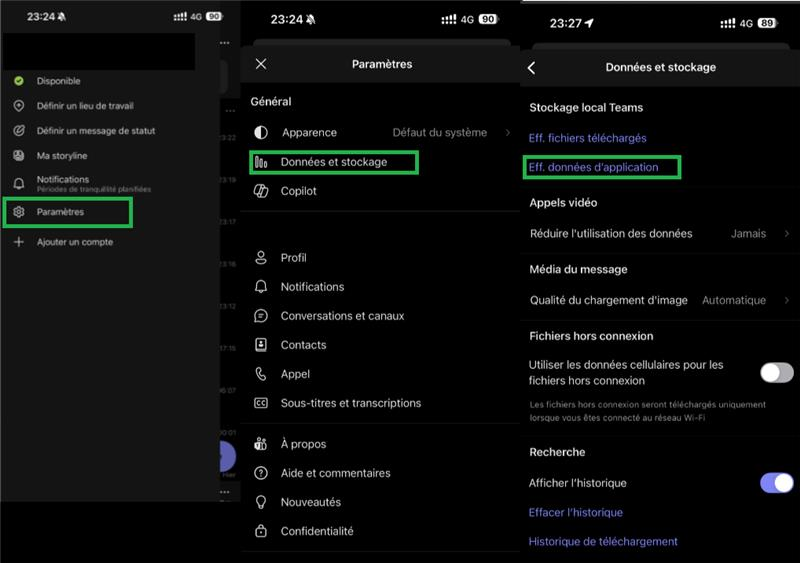Open Défaut du système appearance value
This screenshot has width=800, height=563.
(x=440, y=133)
